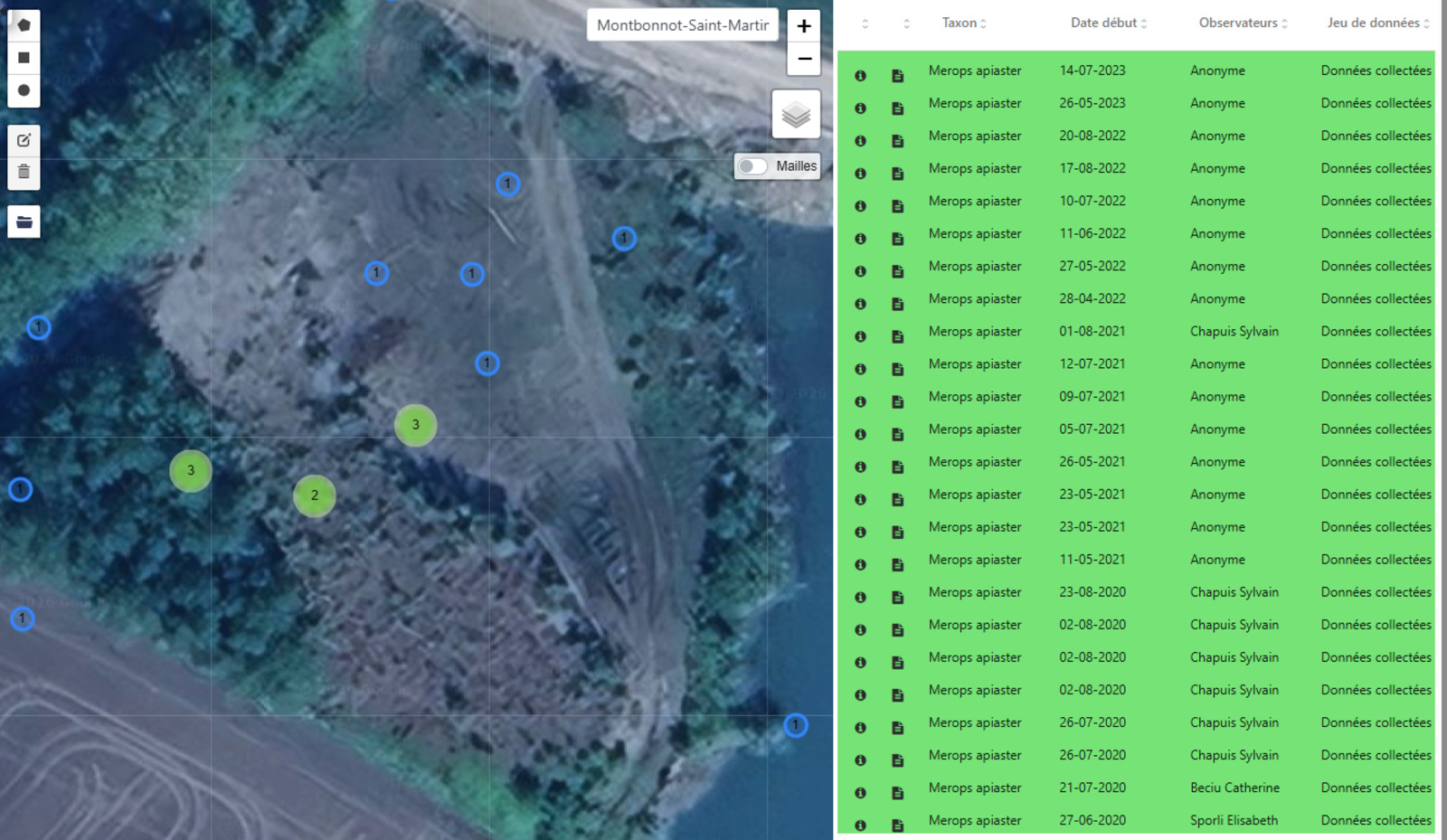Click the Montbonnot-Saint-Martin location search field
The height and width of the screenshot is (840, 1447).
[x=682, y=25]
